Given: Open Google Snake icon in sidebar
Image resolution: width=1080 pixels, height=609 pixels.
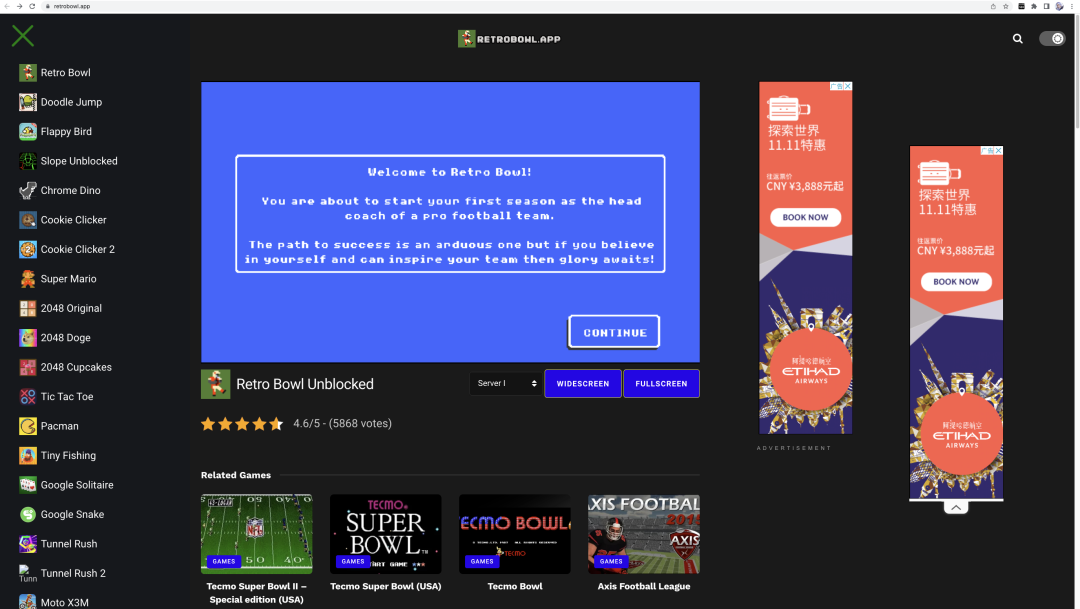Looking at the screenshot, I should click(x=28, y=515).
